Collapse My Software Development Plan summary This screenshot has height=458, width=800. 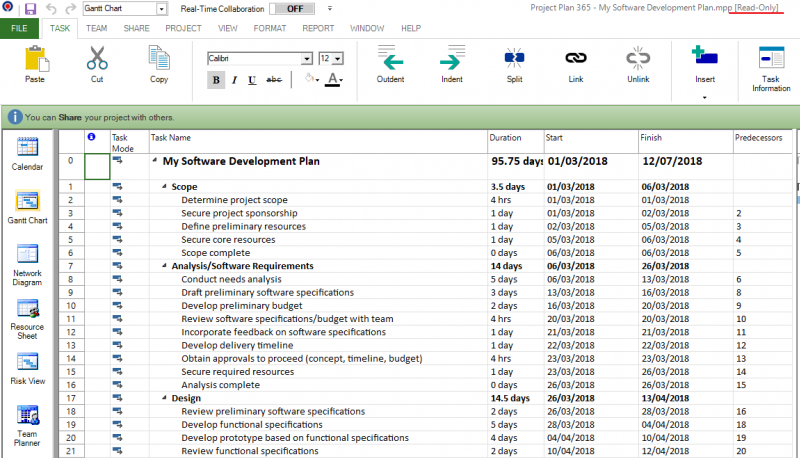[x=155, y=160]
